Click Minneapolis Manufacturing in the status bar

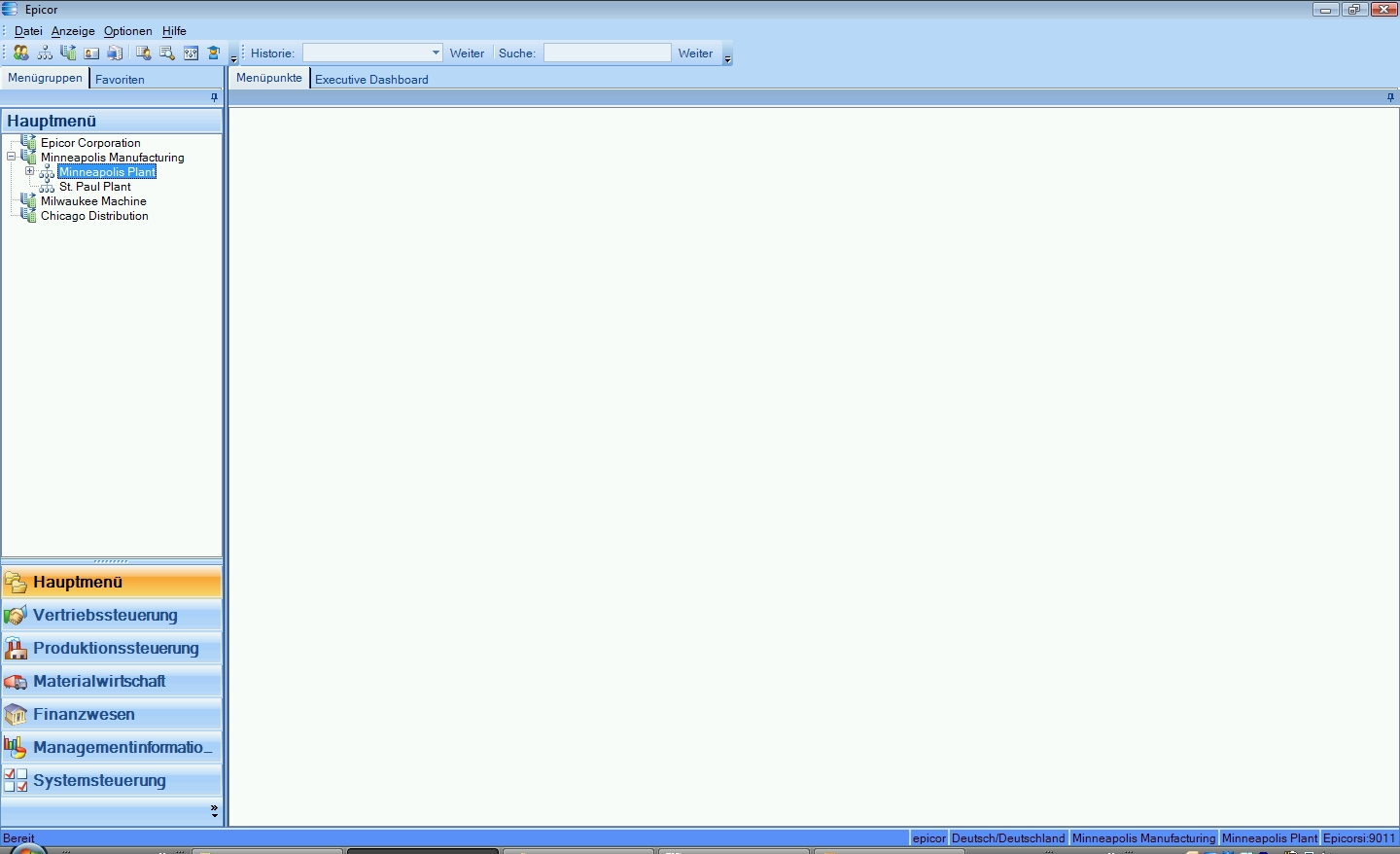pyautogui.click(x=1143, y=837)
